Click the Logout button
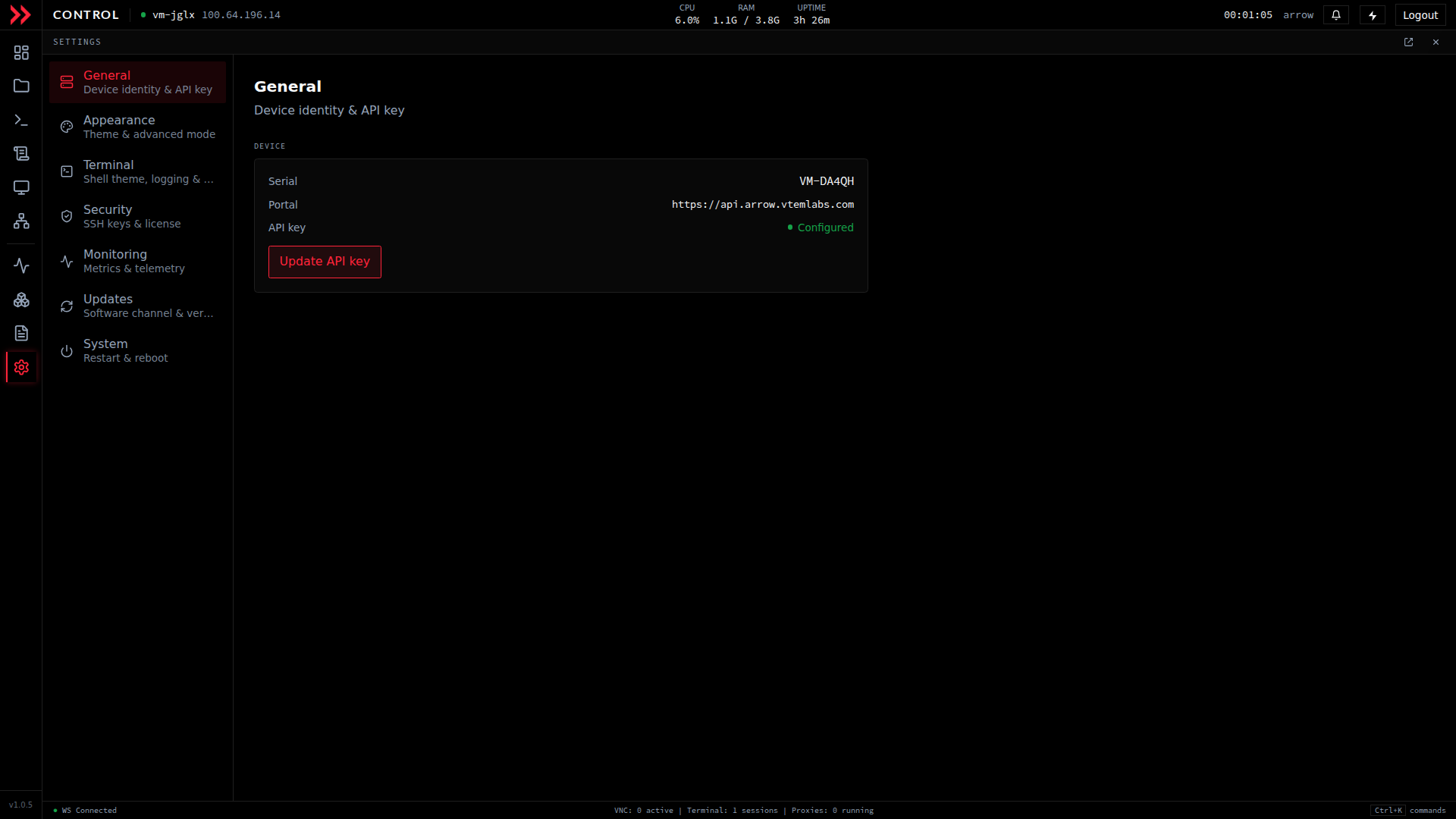 pos(1420,15)
